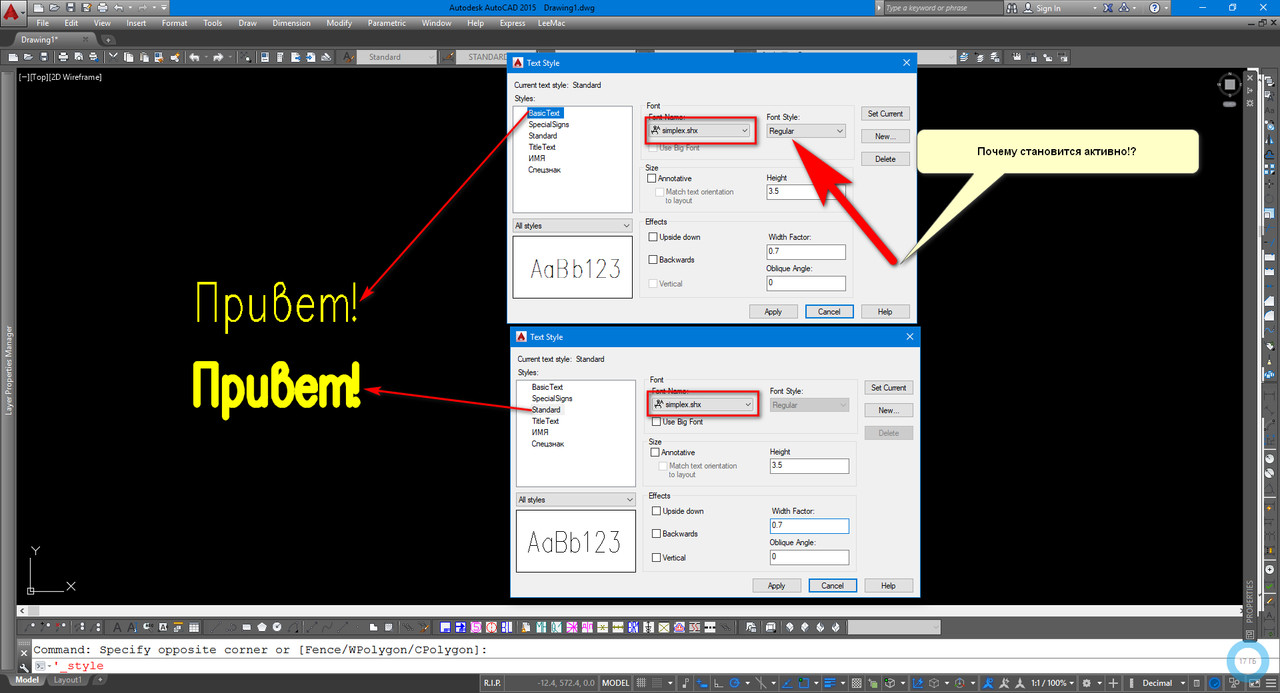
Task: Click Customization hamburger icon in status bar
Action: point(1271,682)
